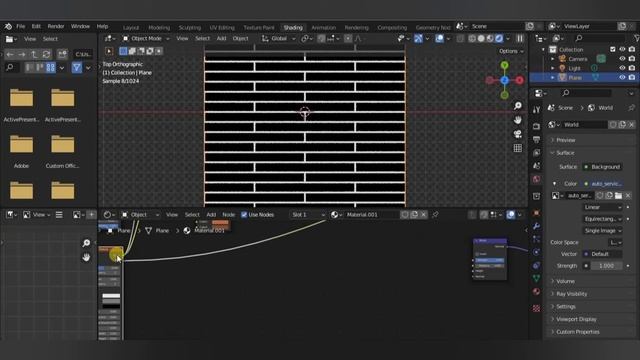Screen dimensions: 640x360
Task: Switch to the UV Editing workspace tab
Action: pos(222,28)
